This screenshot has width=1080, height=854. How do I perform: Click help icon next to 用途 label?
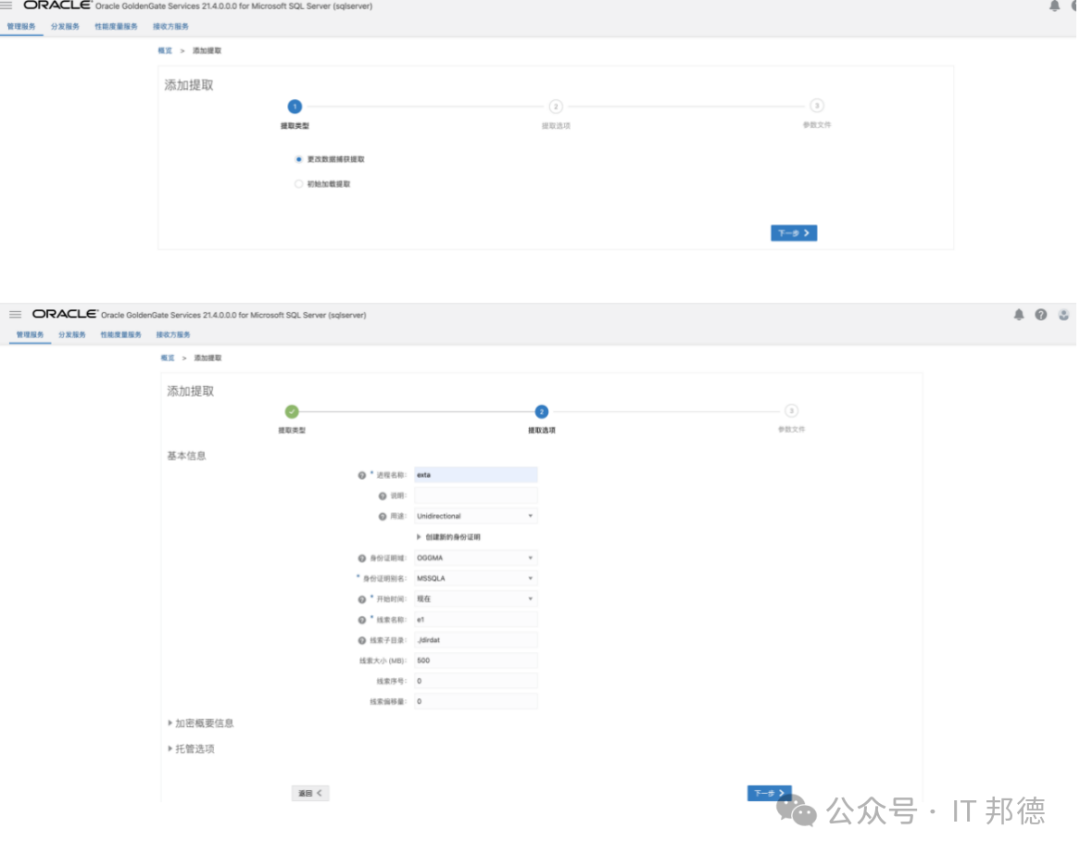[382, 516]
